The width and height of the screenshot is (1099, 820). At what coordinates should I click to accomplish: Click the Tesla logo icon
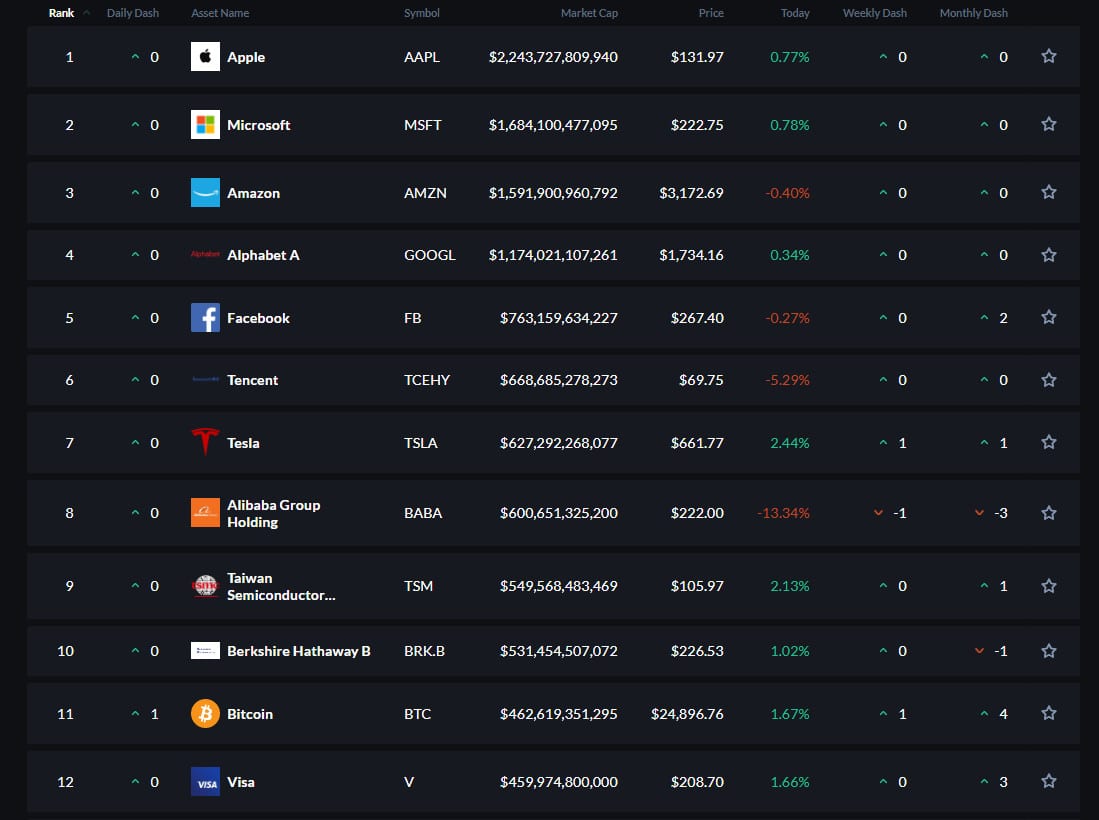(205, 442)
